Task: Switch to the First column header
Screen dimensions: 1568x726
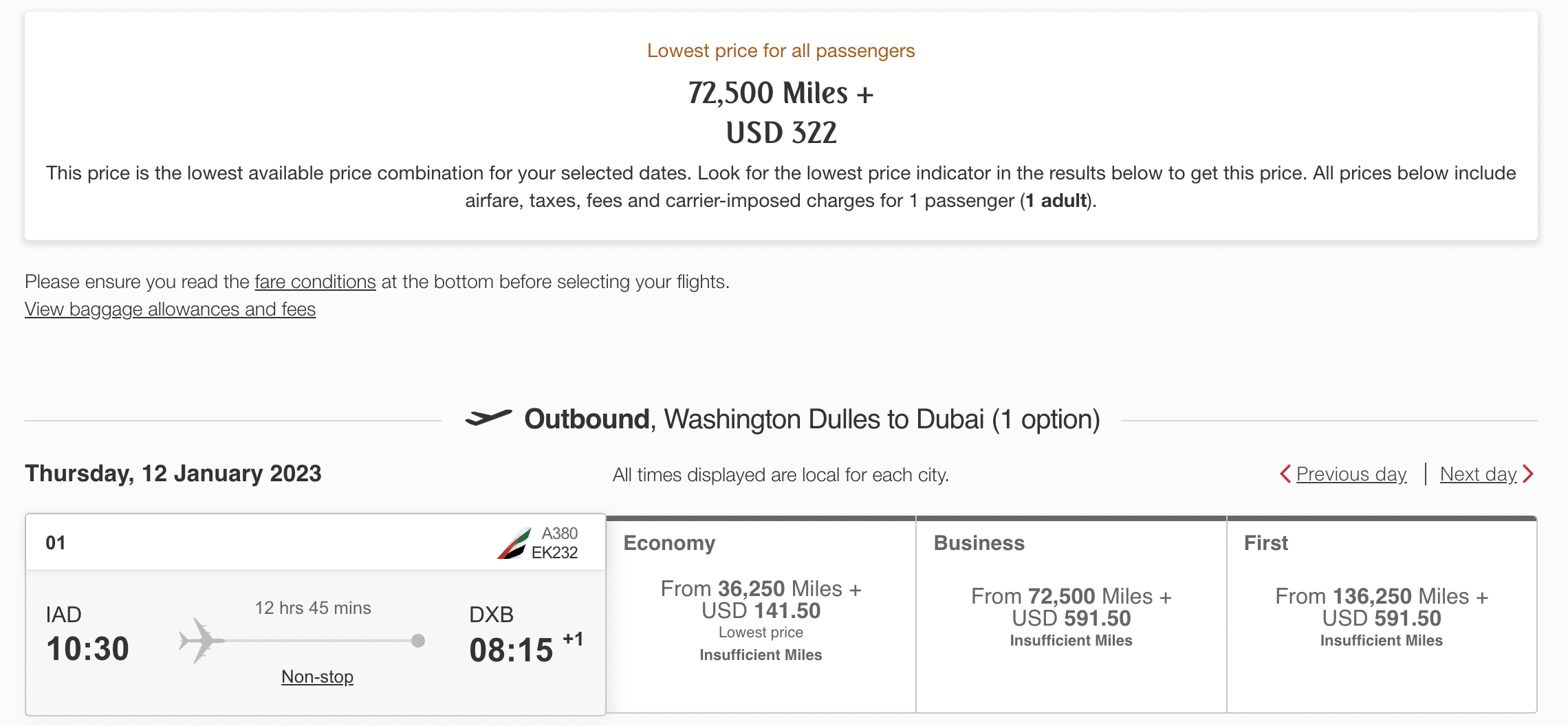Action: coord(1265,542)
